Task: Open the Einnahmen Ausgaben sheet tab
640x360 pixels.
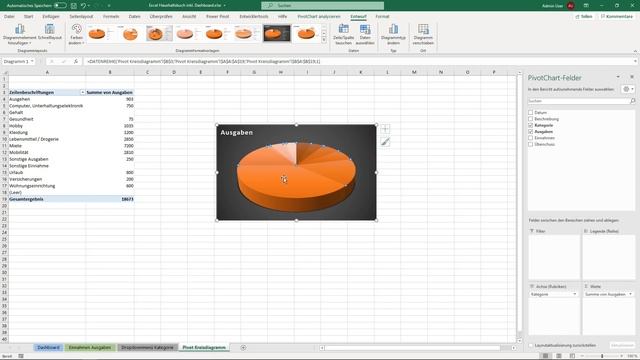Action: pyautogui.click(x=90, y=347)
